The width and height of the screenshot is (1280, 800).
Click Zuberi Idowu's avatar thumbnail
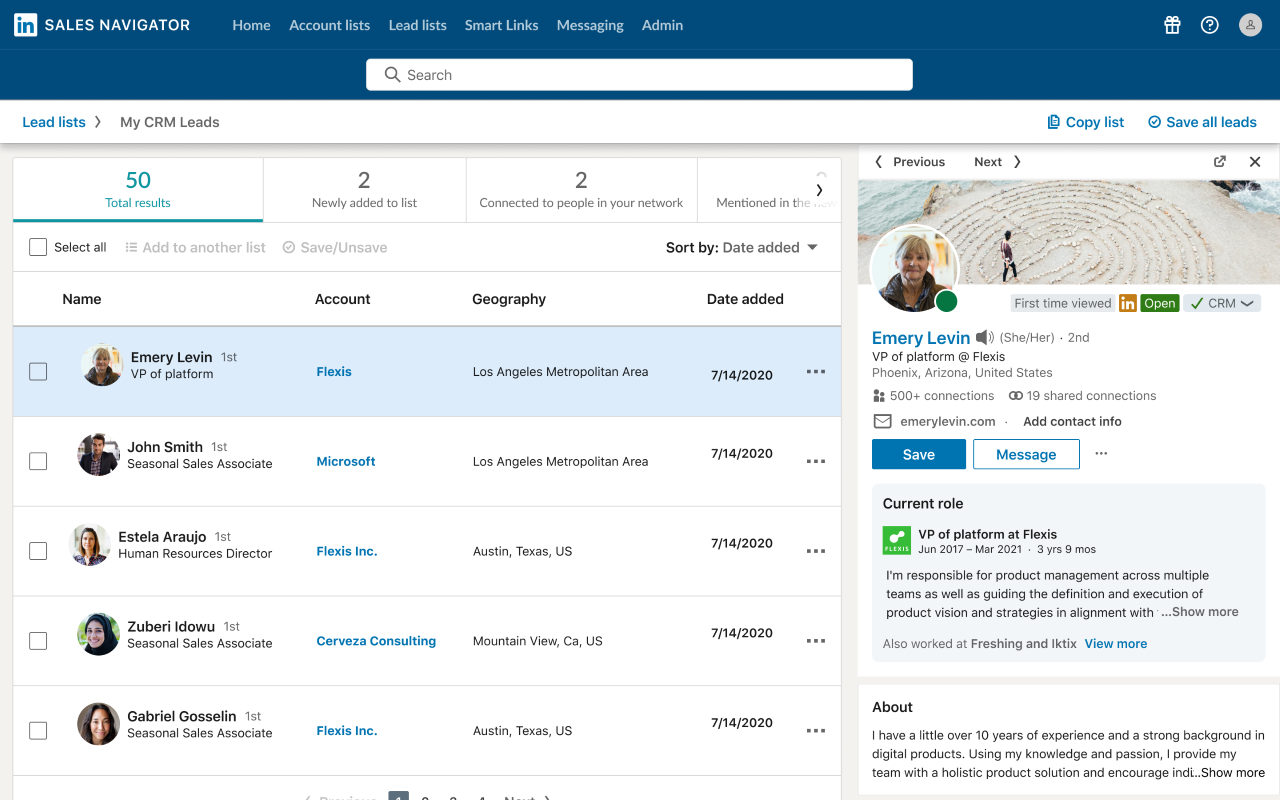tap(99, 634)
